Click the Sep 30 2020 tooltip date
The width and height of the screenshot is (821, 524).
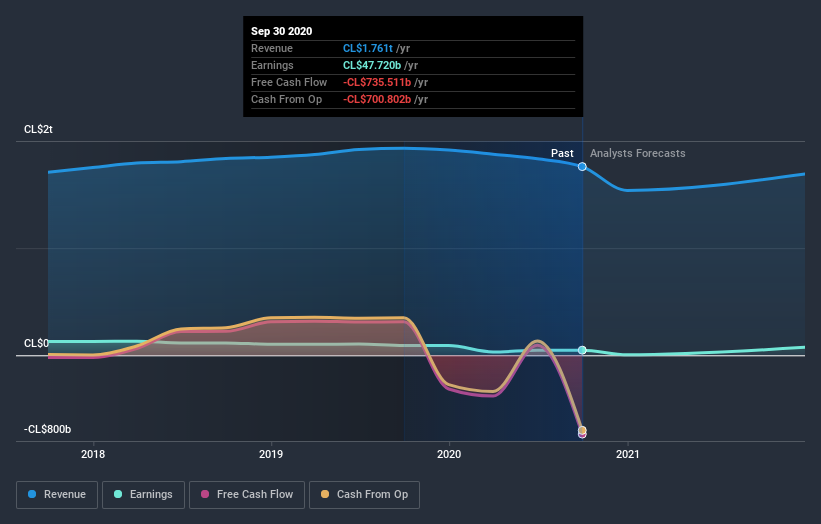coord(282,31)
